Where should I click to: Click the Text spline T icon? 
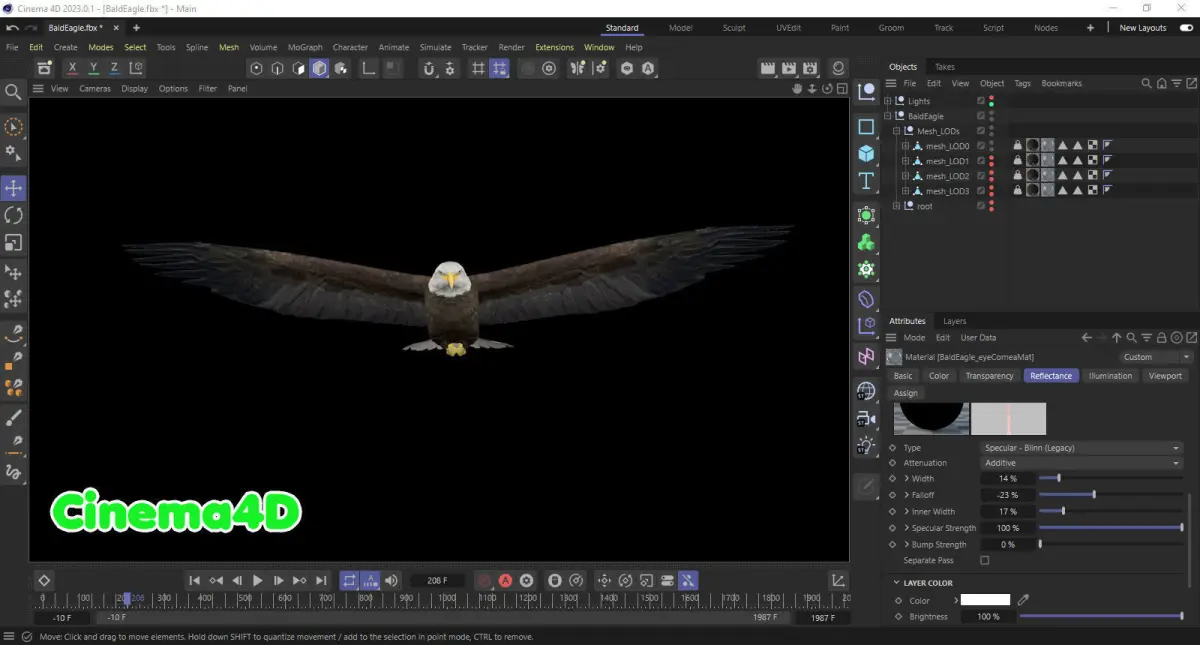coord(866,181)
